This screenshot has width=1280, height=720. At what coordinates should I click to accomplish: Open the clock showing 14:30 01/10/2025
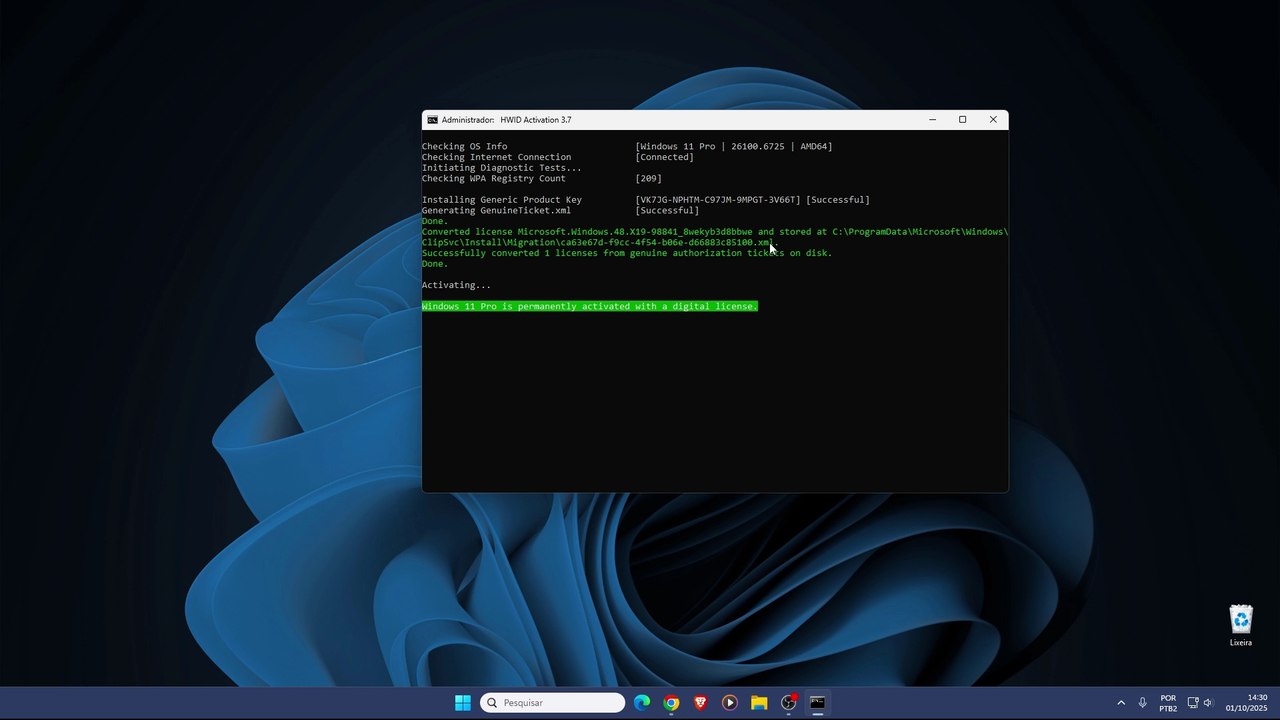coord(1247,703)
